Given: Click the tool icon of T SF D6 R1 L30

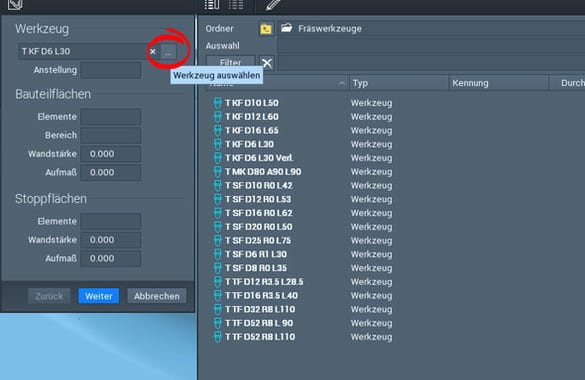Looking at the screenshot, I should point(218,254).
